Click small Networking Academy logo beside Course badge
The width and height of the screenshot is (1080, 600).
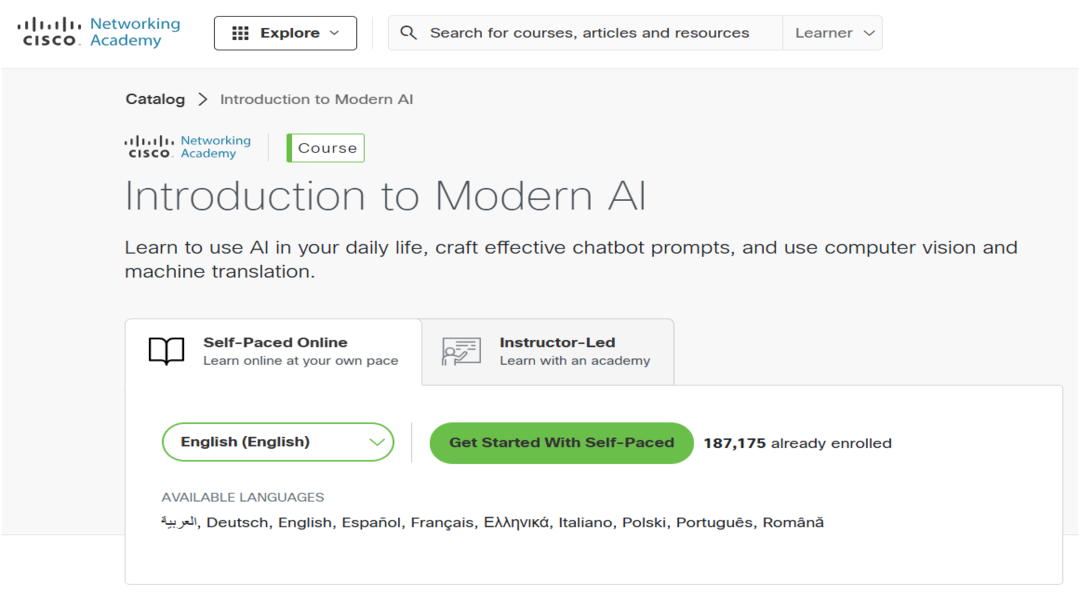(188, 147)
